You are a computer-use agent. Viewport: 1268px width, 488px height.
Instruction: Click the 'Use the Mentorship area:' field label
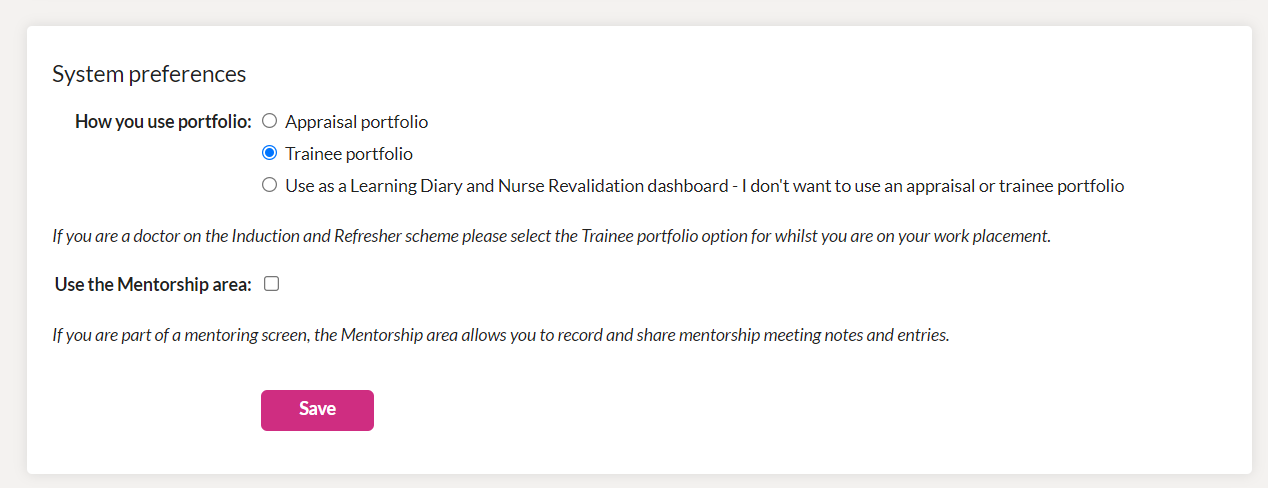click(153, 284)
